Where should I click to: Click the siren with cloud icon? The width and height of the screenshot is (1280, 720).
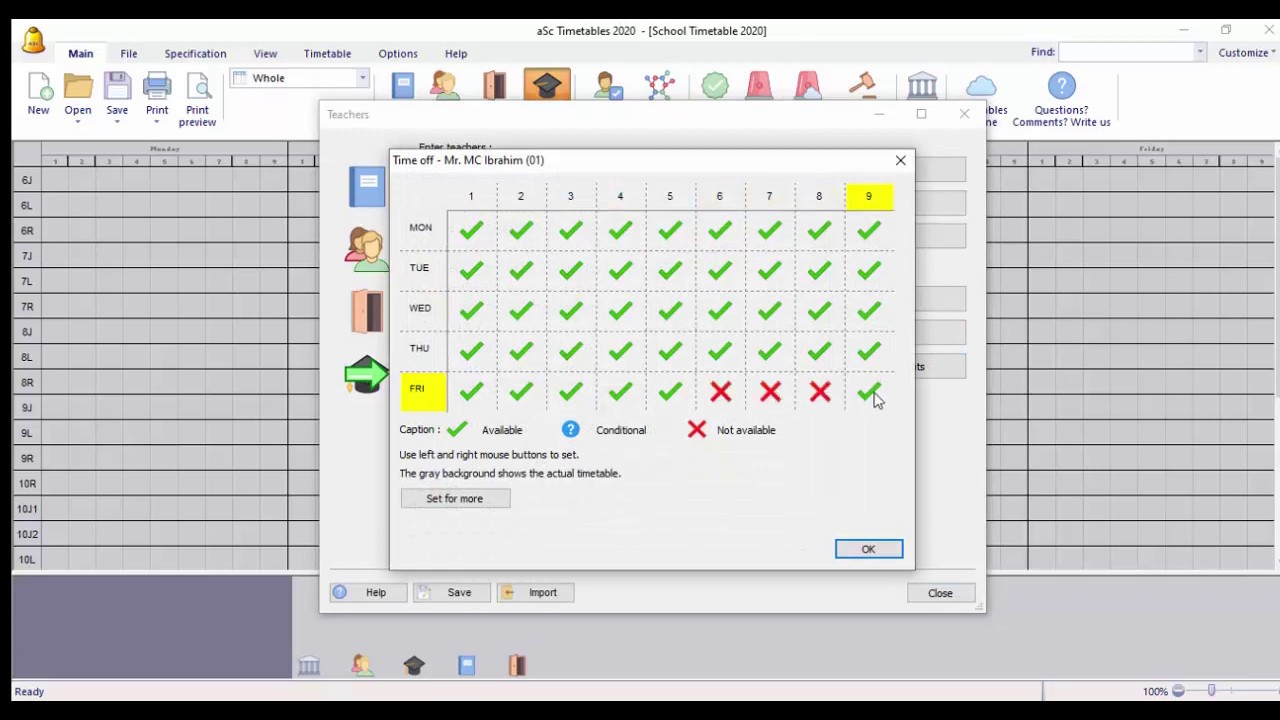(x=808, y=86)
